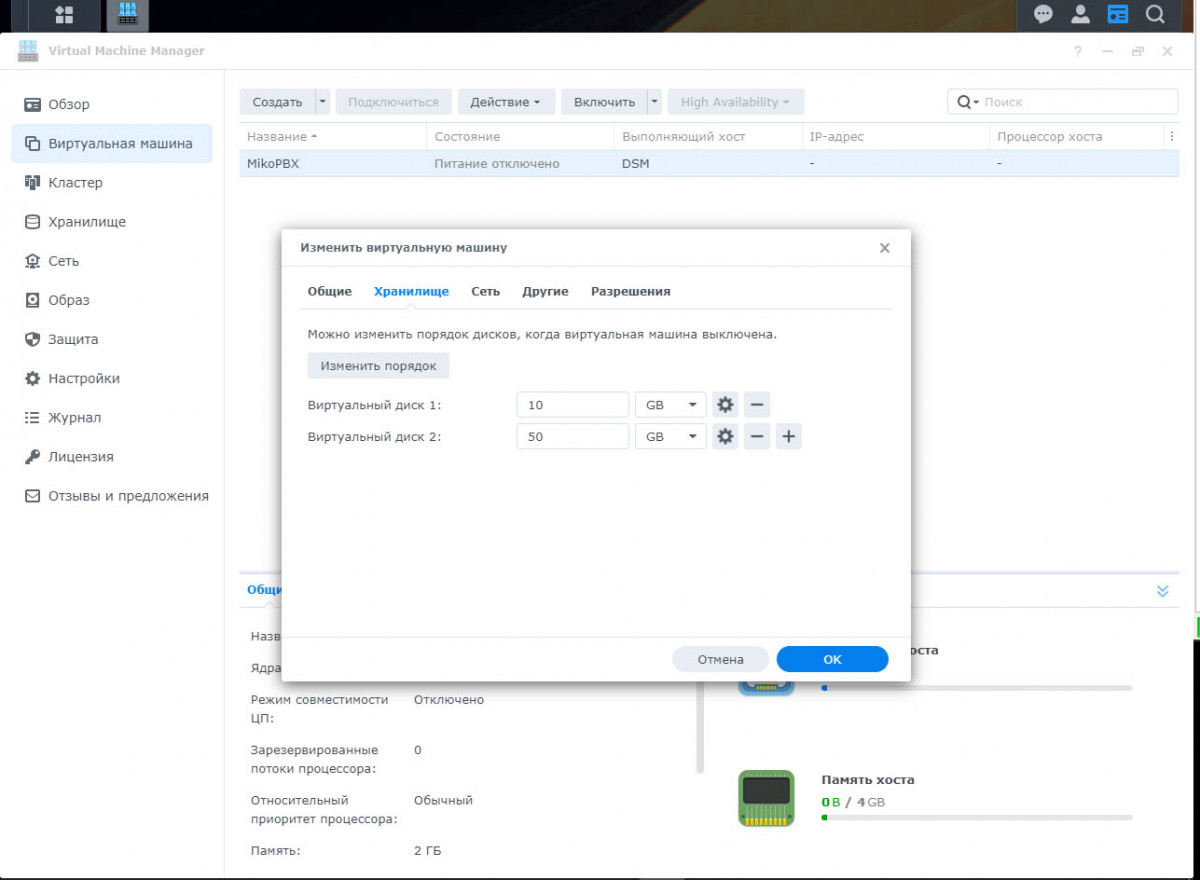Image resolution: width=1200 pixels, height=880 pixels.
Task: Open Лицензия section in sidebar
Action: [112, 456]
